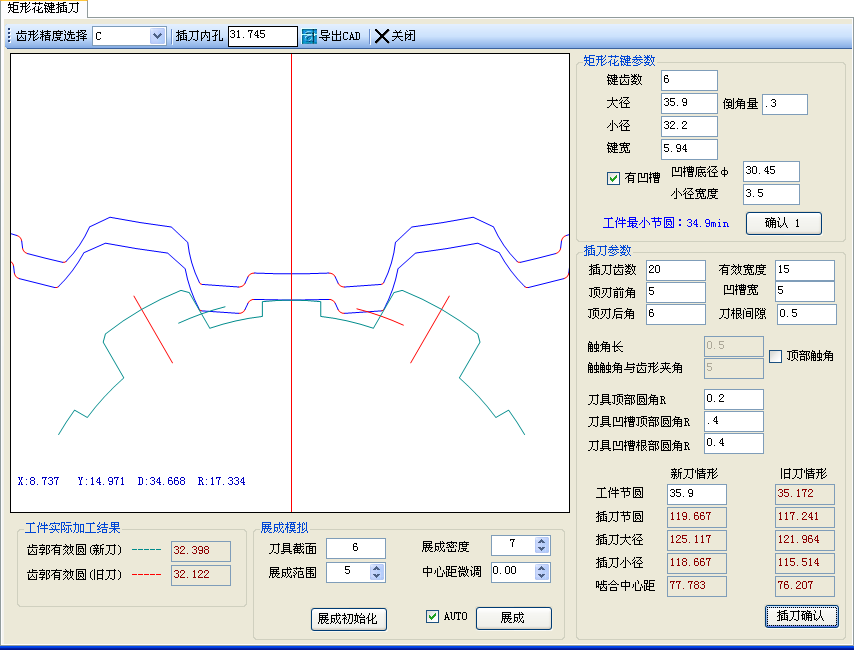Click the disabled 触角长 field
Viewport: 854px width, 650px height.
click(734, 346)
